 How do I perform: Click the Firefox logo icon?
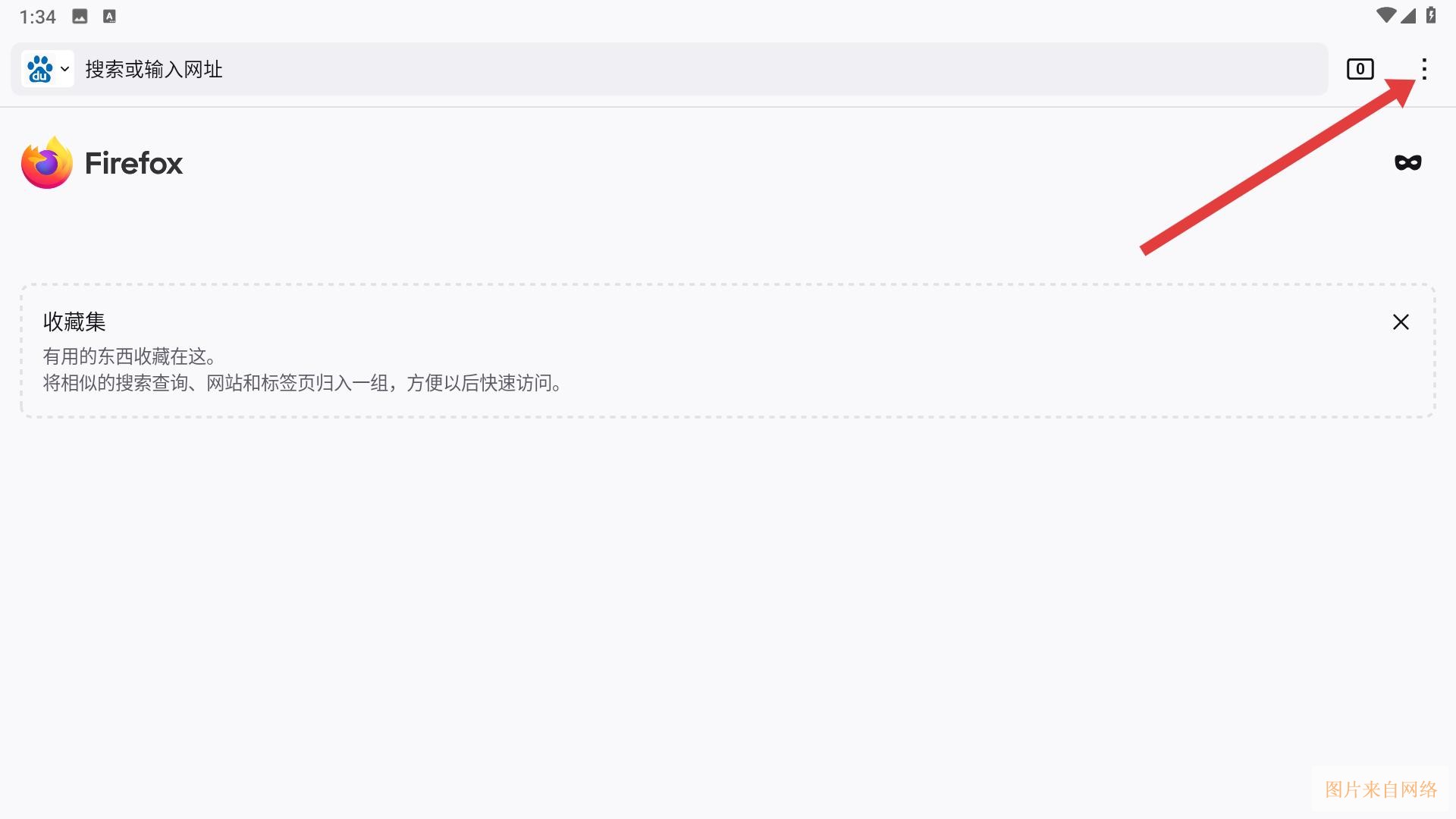pyautogui.click(x=47, y=162)
